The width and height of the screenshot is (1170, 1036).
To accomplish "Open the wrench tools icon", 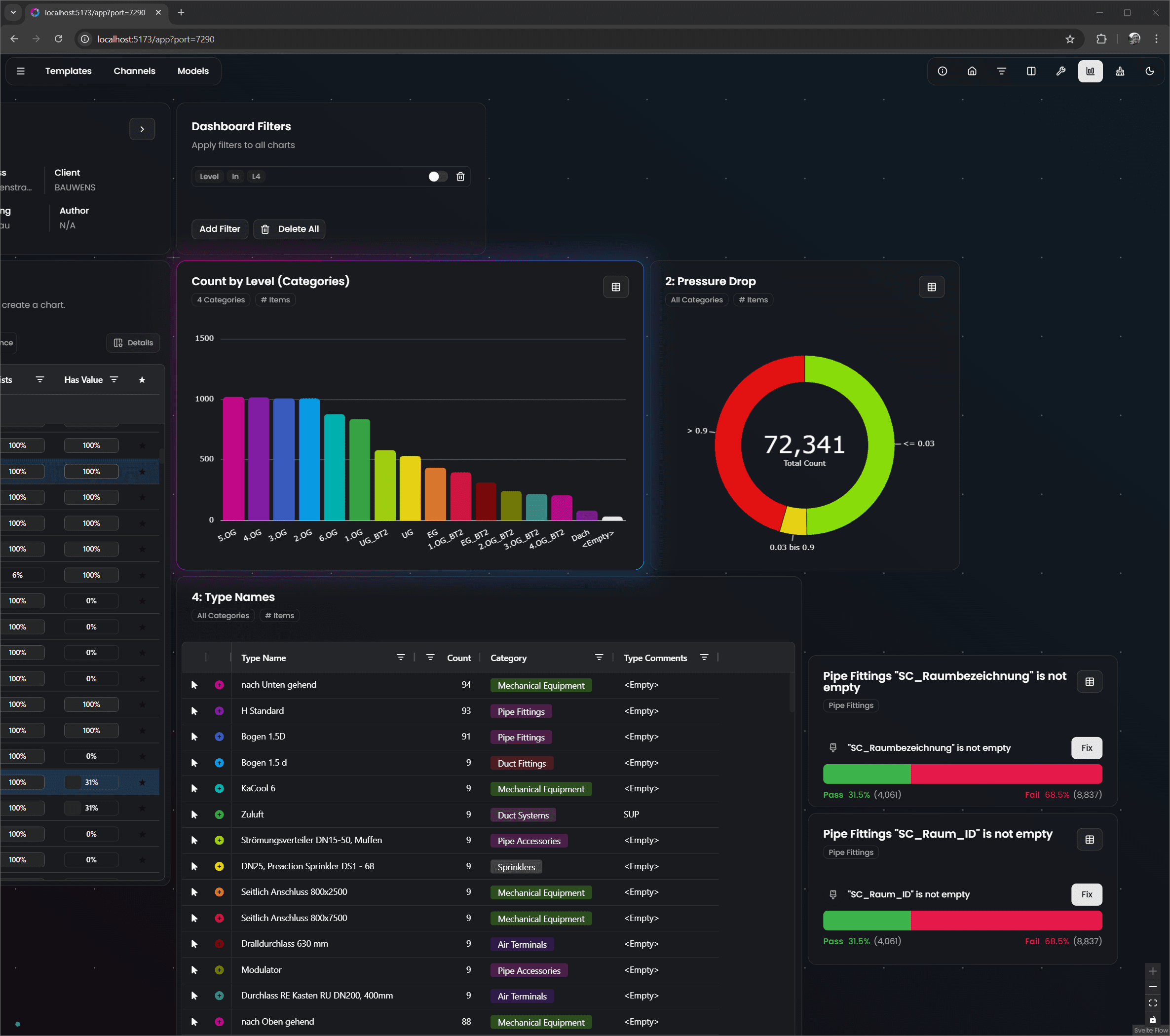I will point(1060,71).
